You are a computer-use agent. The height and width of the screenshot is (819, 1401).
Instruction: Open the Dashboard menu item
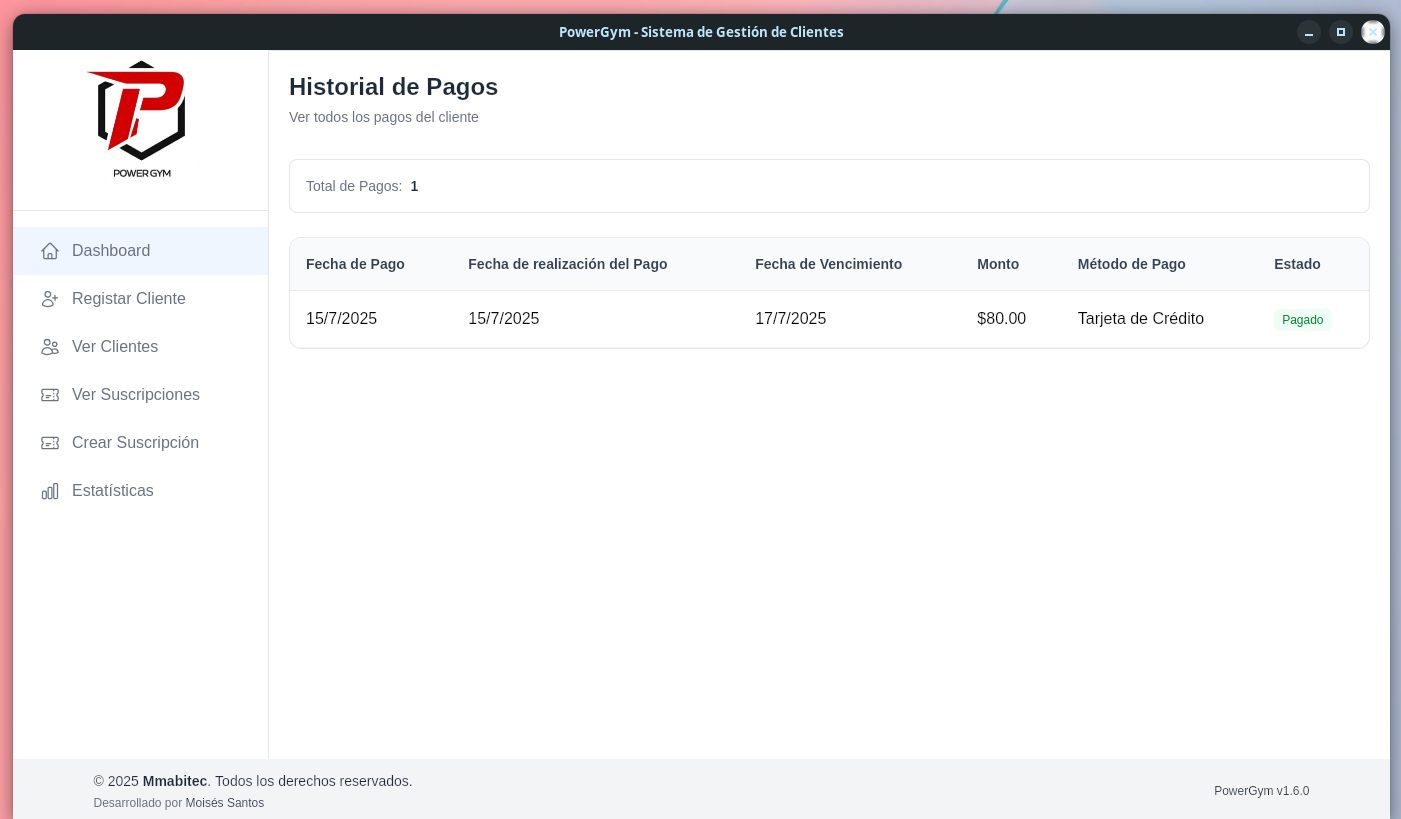point(141,251)
